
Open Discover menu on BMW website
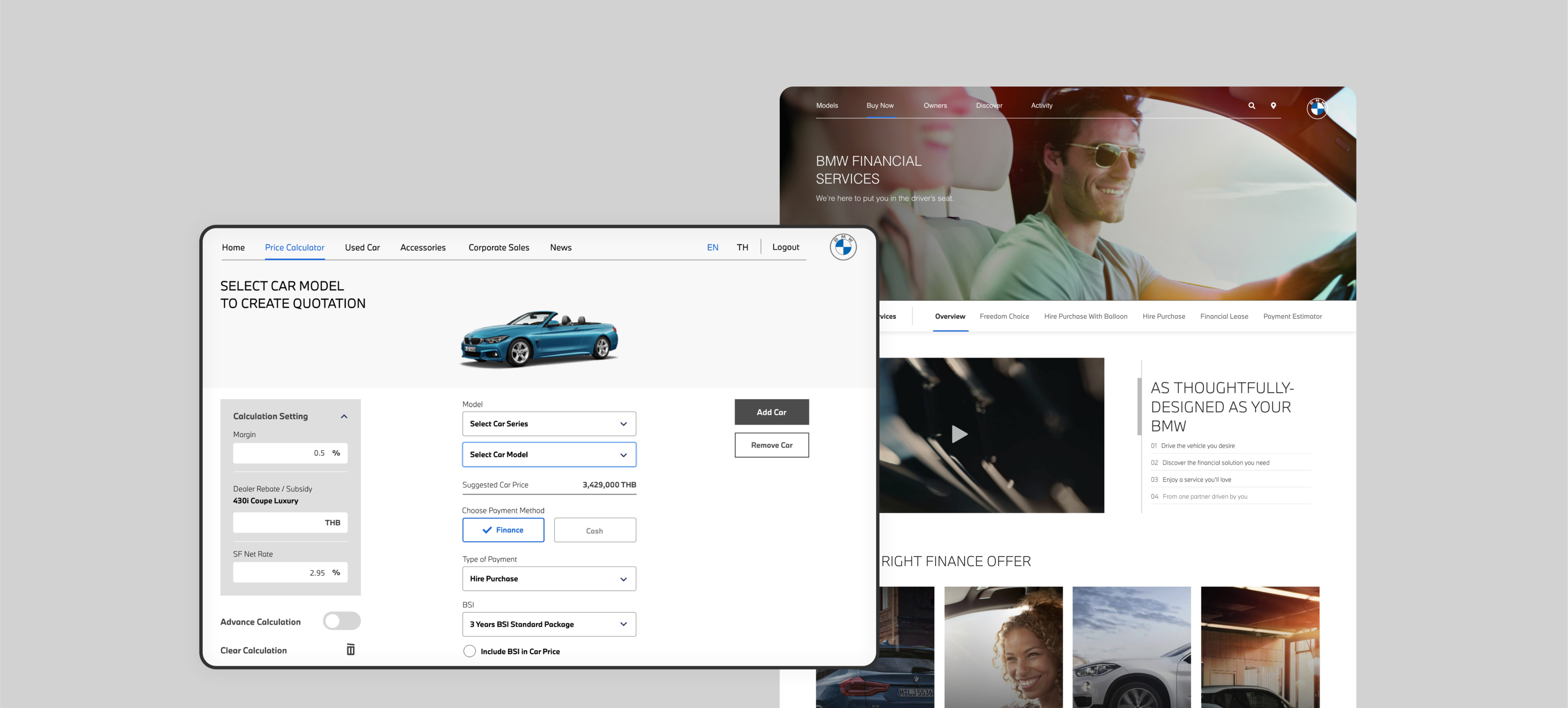[x=988, y=105]
